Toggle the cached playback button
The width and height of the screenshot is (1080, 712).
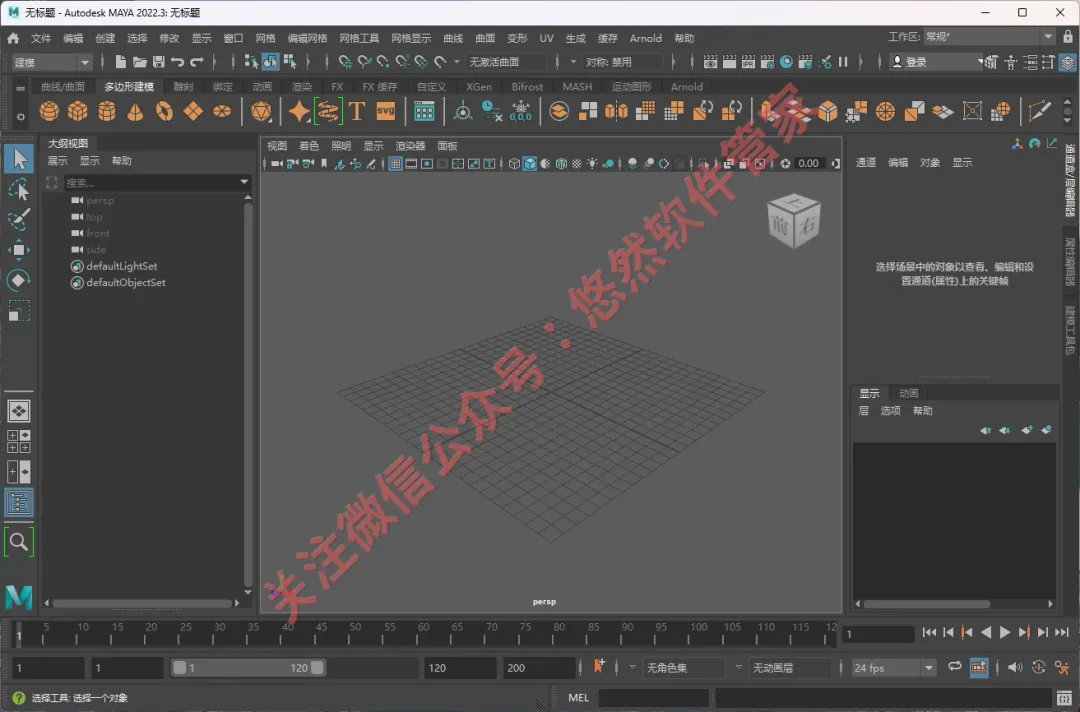(979, 667)
